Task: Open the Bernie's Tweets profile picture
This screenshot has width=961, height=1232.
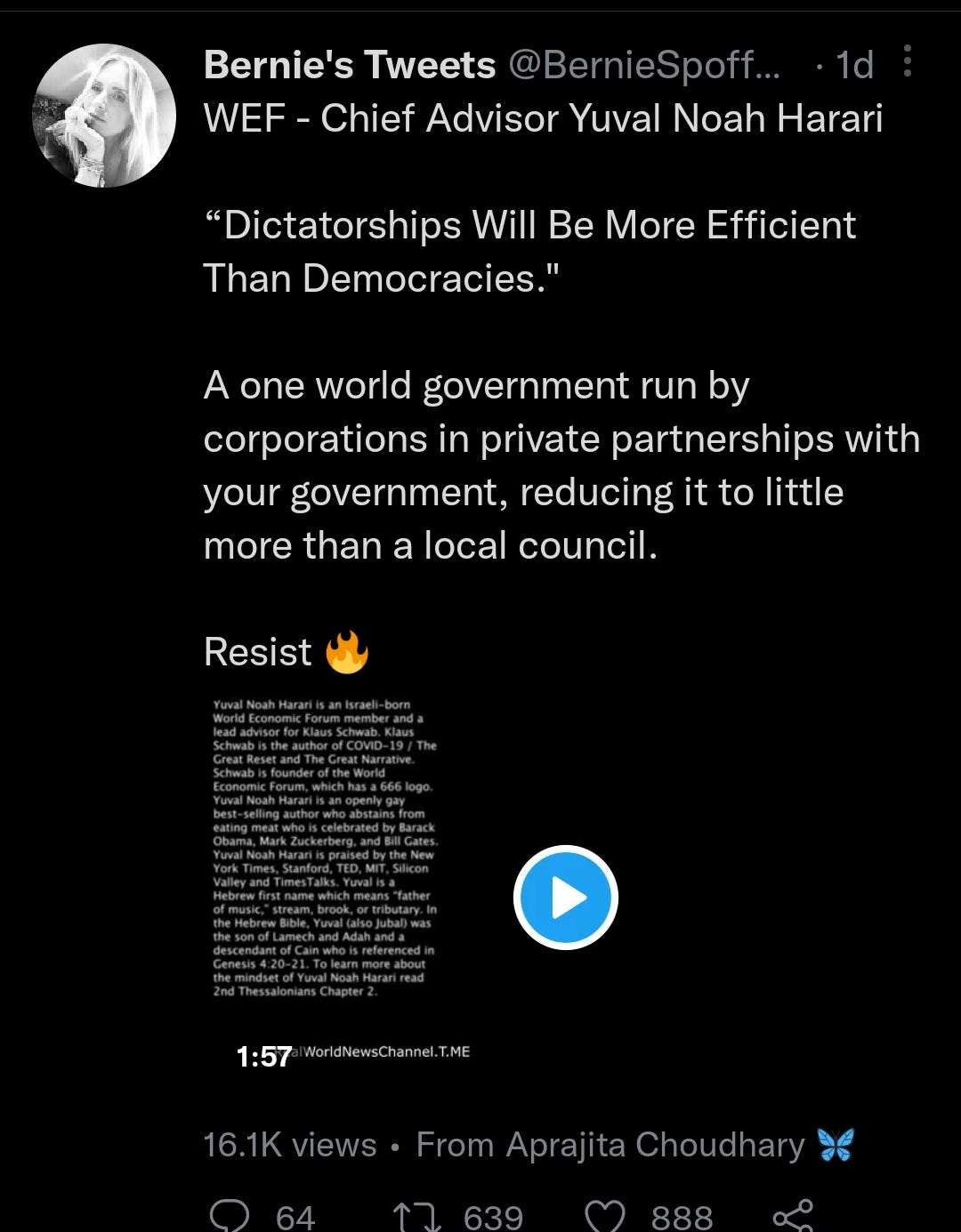Action: click(104, 116)
